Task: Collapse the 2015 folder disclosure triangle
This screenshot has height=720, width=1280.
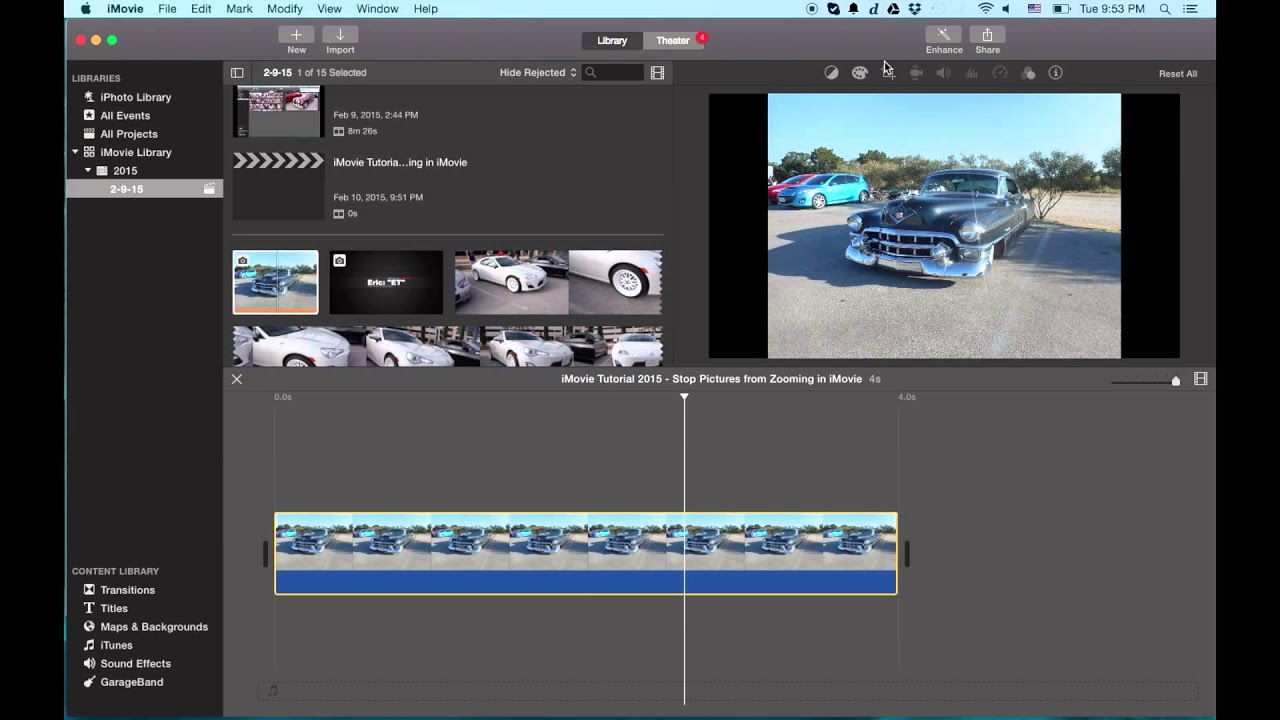Action: [x=87, y=171]
